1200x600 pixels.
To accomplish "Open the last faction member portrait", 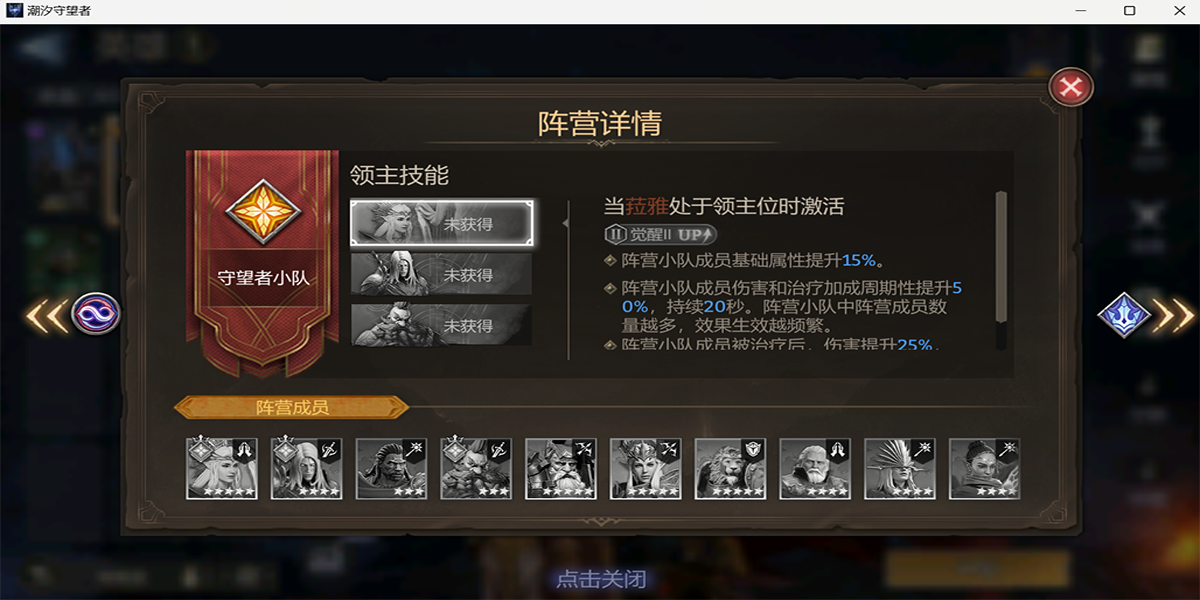I will [985, 468].
